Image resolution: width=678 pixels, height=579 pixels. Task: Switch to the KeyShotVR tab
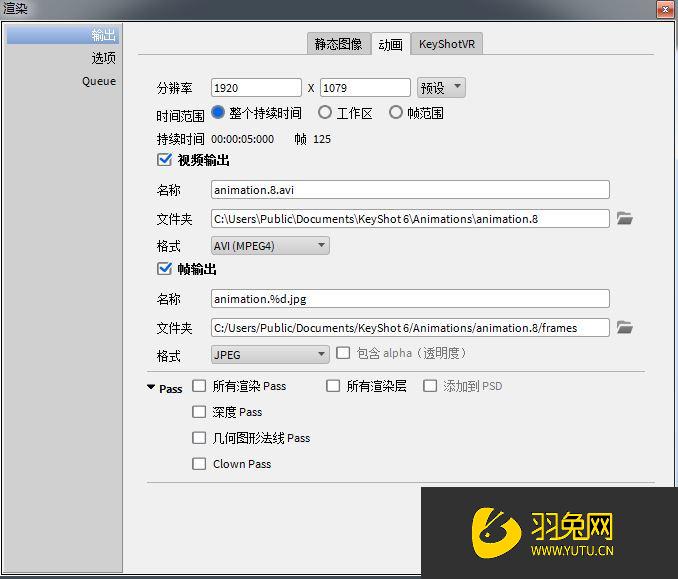pos(447,44)
